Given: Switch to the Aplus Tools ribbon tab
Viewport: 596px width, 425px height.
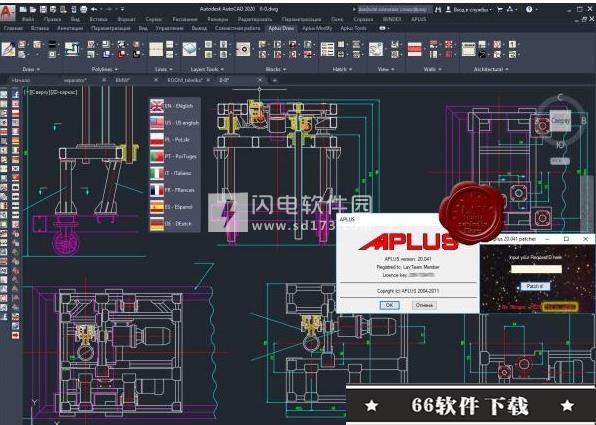Looking at the screenshot, I should (353, 28).
